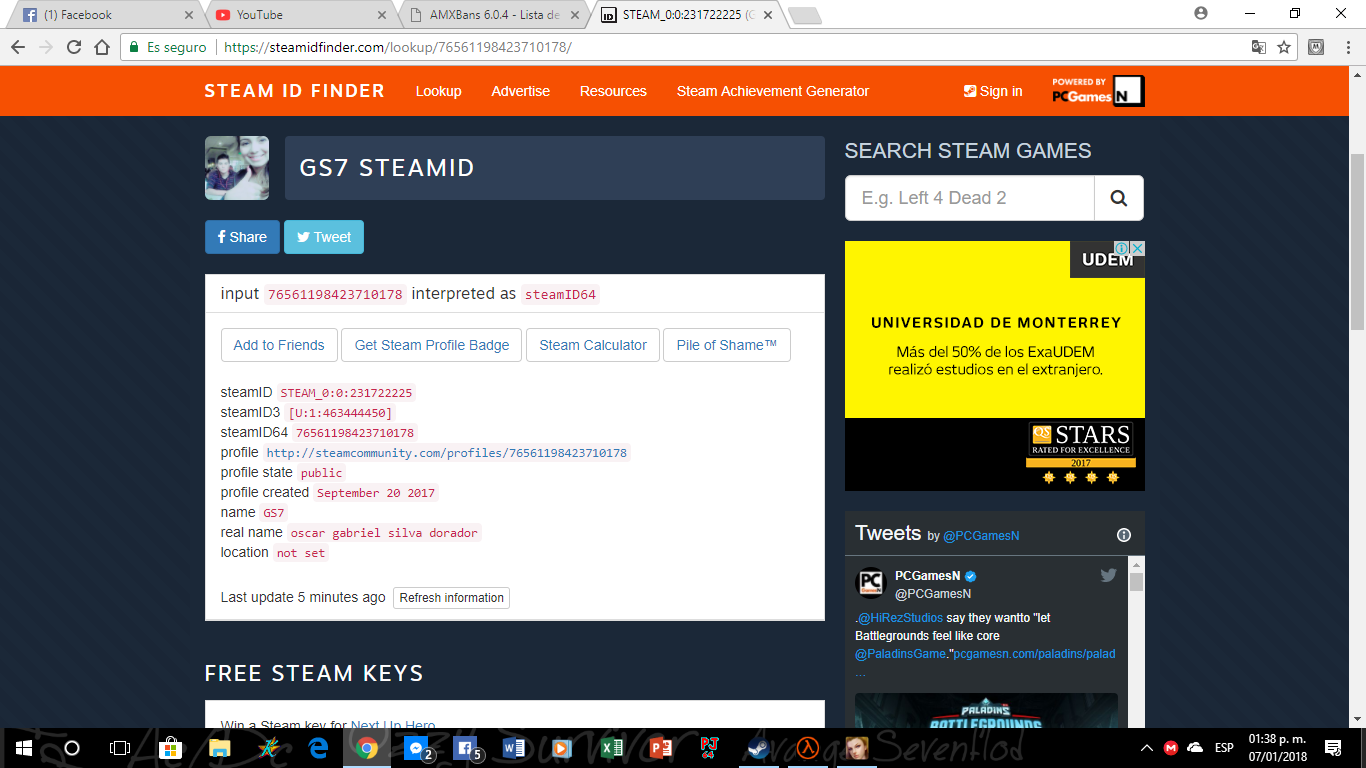1366x768 pixels.
Task: Open @HiRezStudios mention link
Action: [900, 618]
